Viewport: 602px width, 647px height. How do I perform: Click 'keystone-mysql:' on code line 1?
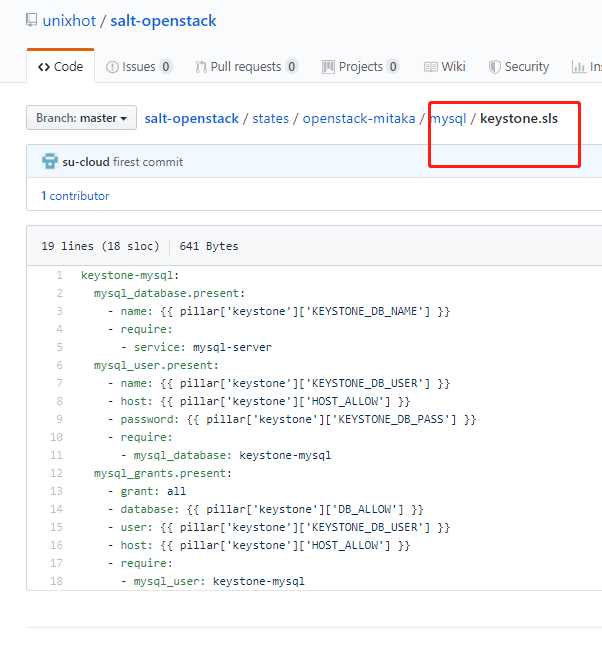pyautogui.click(x=130, y=275)
